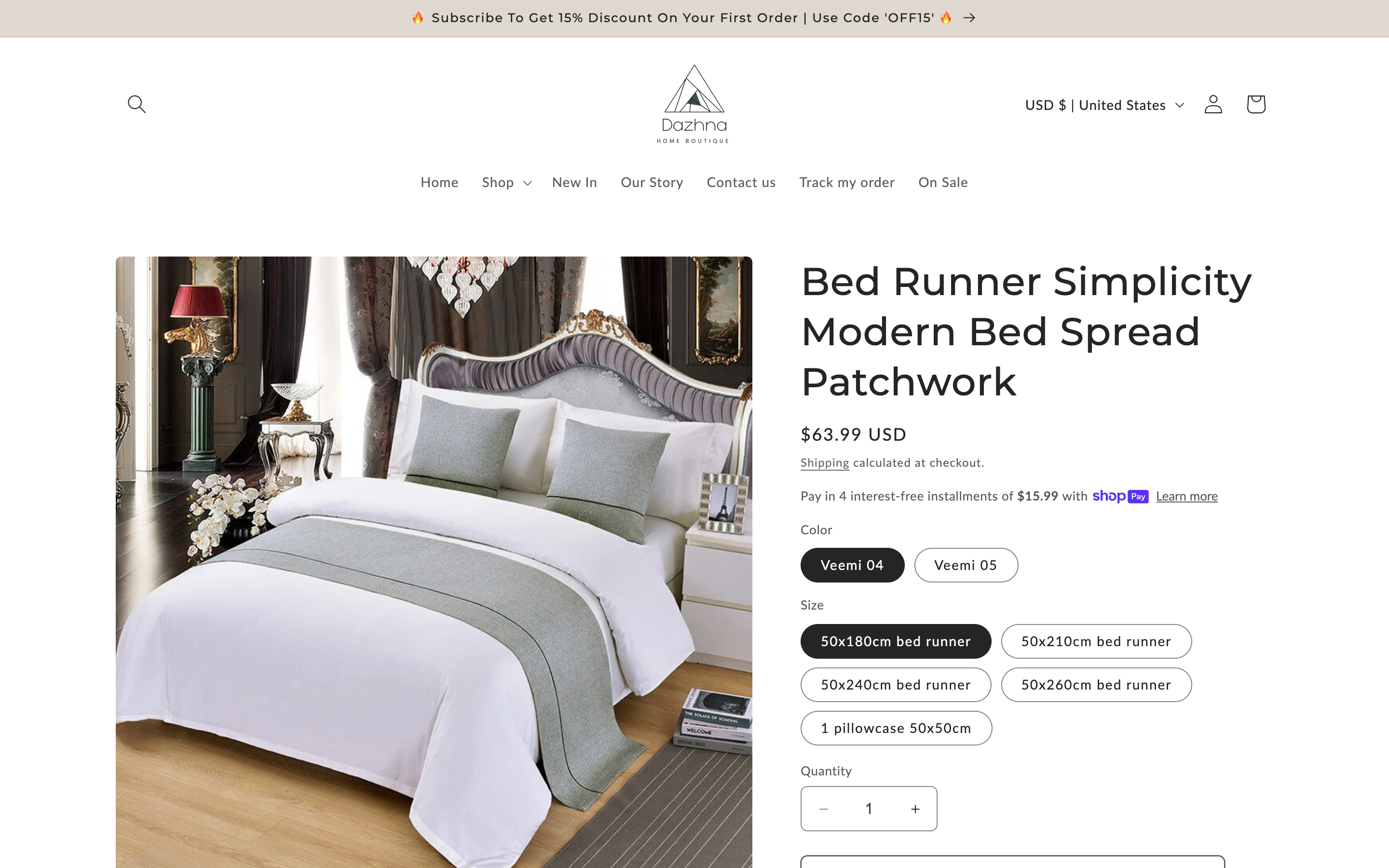Select the 50x210cm bed runner size
This screenshot has height=868, width=1389.
[1096, 641]
